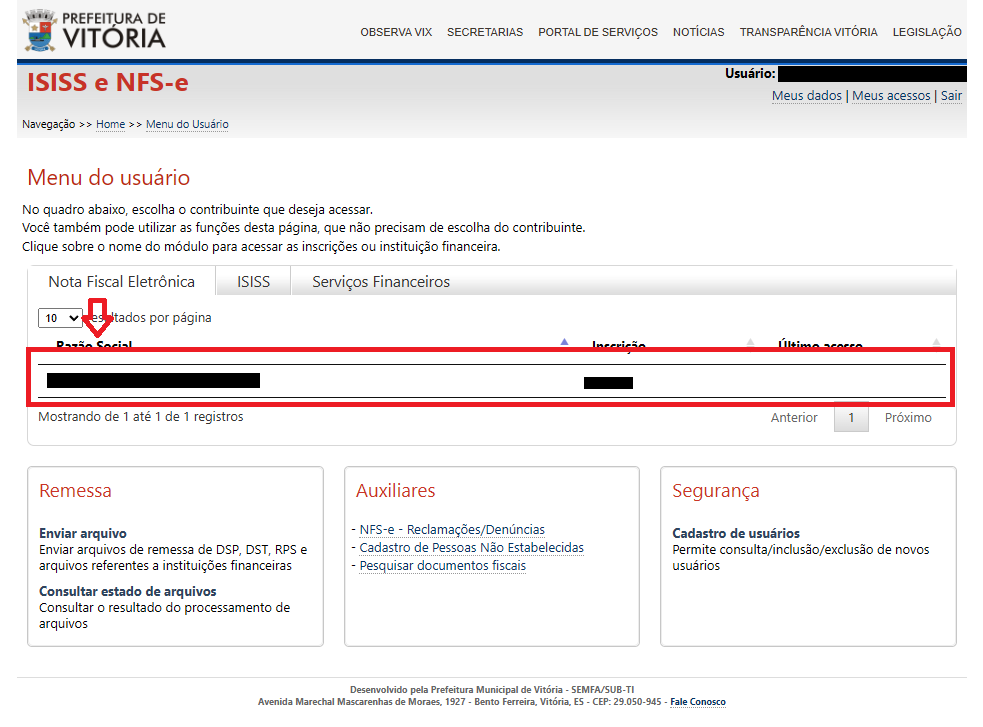This screenshot has width=983, height=727.
Task: Sort by Inscrição column arrow
Action: [x=751, y=343]
